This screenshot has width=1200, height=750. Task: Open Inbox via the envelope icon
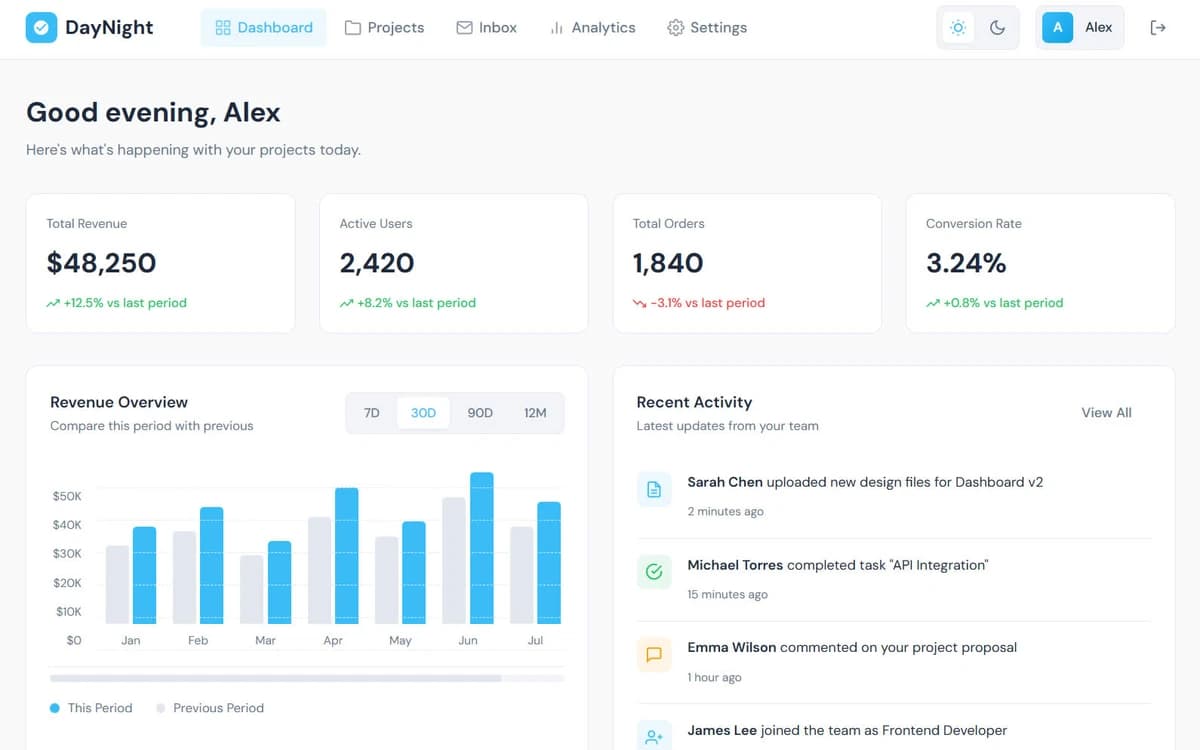[x=463, y=27]
